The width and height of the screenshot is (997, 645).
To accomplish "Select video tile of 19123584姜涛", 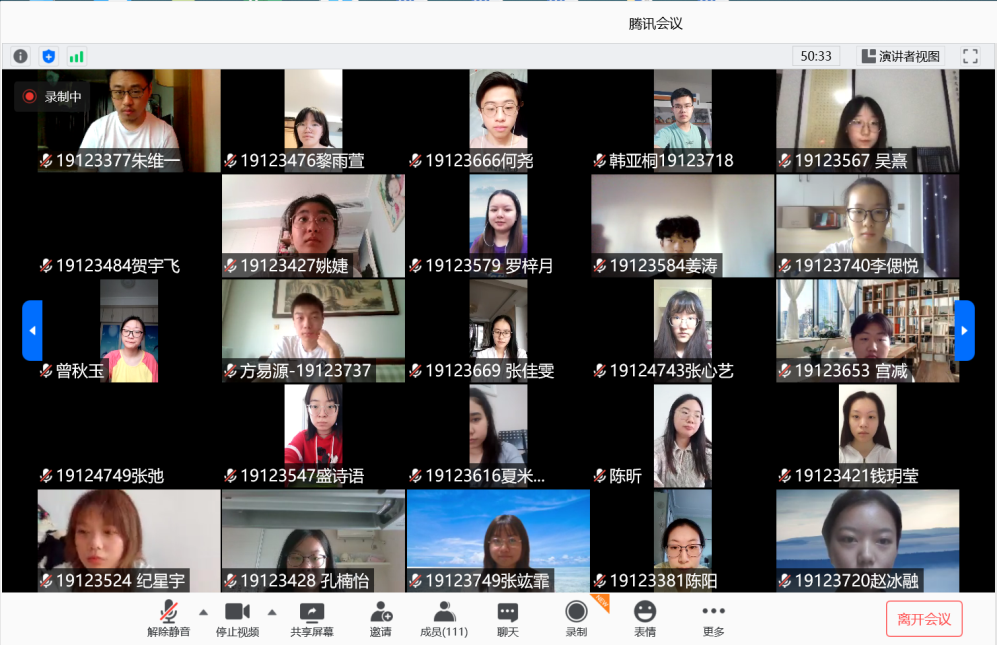I will (x=683, y=225).
